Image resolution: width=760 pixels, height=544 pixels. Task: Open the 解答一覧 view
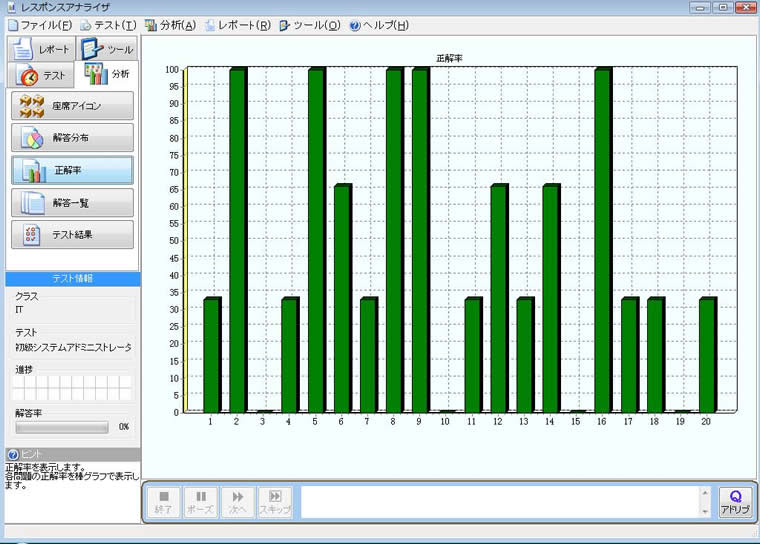72,203
